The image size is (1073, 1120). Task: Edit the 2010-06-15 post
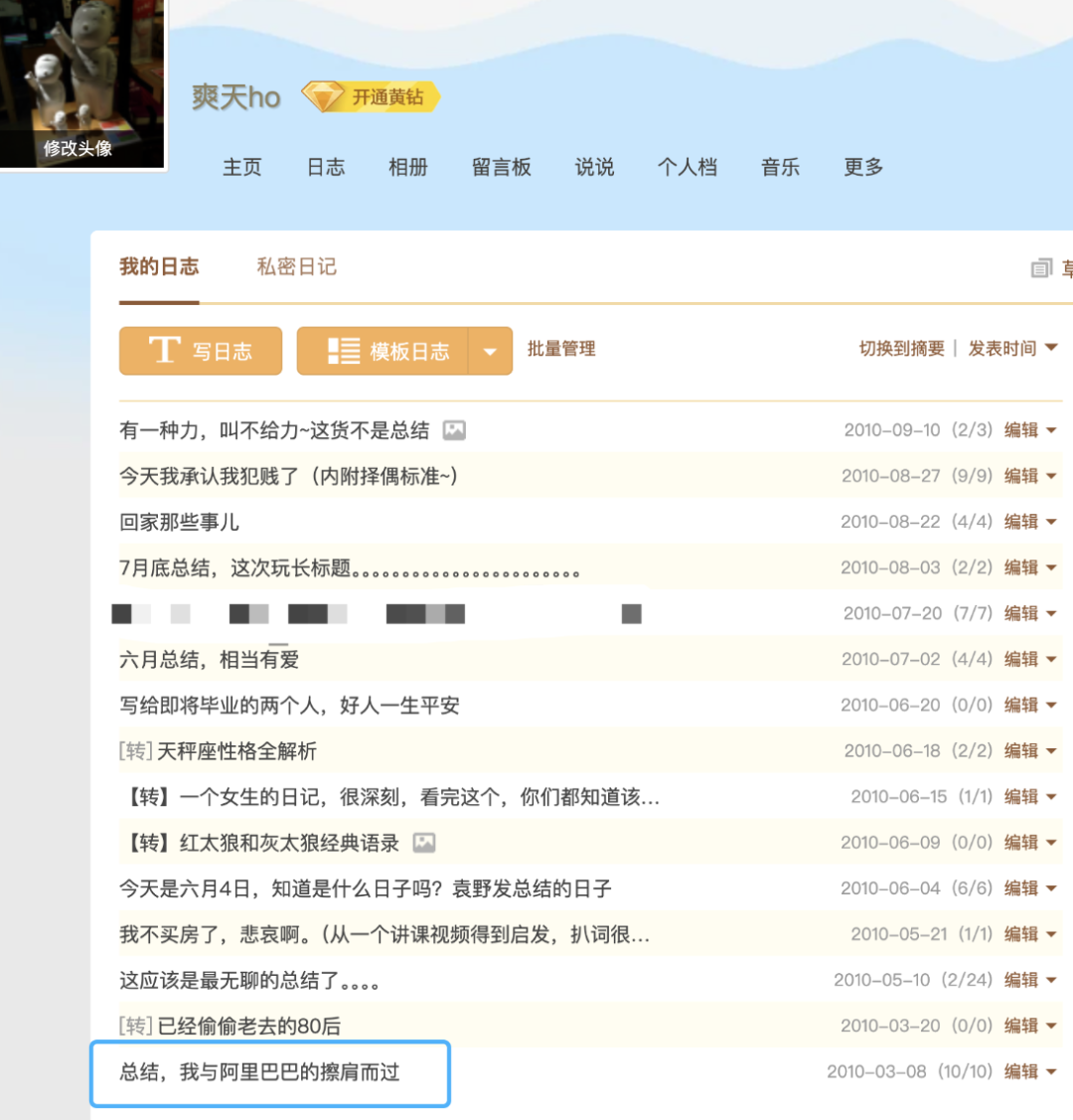(x=1021, y=796)
